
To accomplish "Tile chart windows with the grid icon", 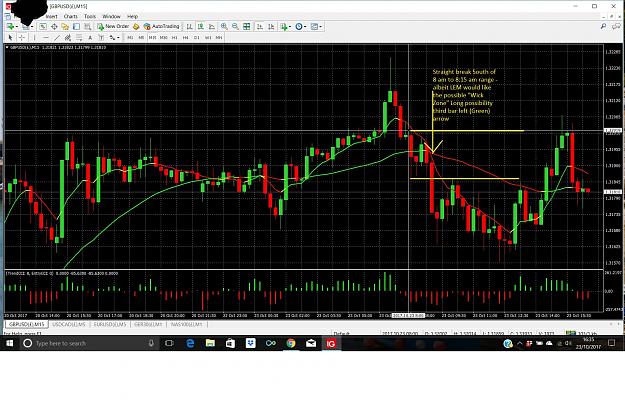I will click(x=247, y=27).
